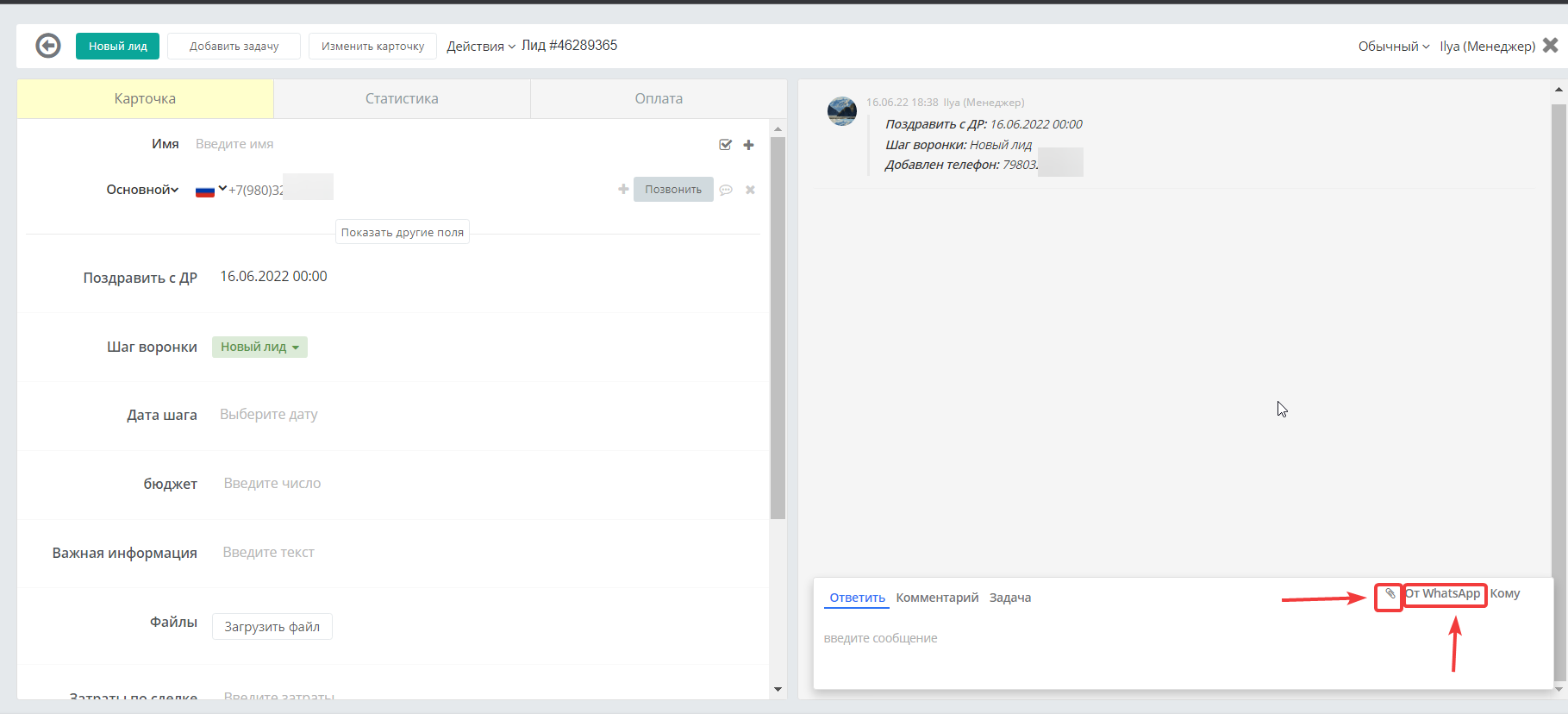1568x714 pixels.
Task: Click the Поздравить с ДР date value
Action: point(273,276)
